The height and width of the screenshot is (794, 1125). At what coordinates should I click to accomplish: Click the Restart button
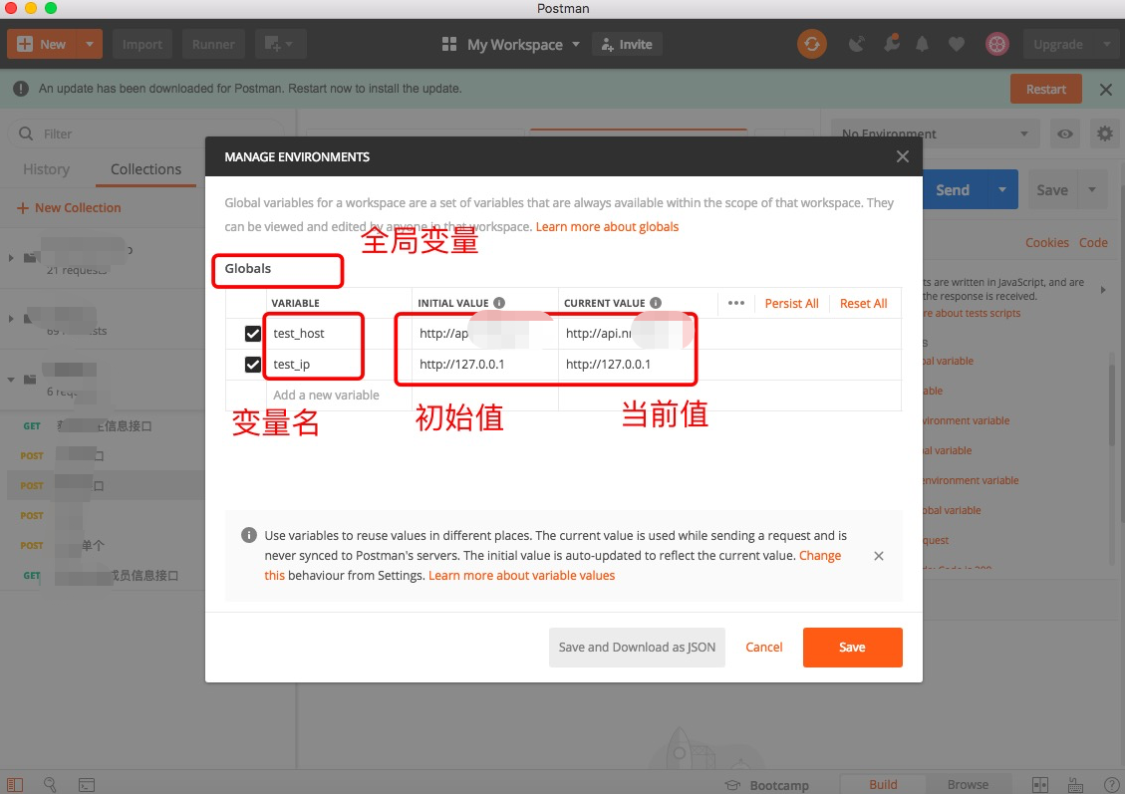(1045, 90)
